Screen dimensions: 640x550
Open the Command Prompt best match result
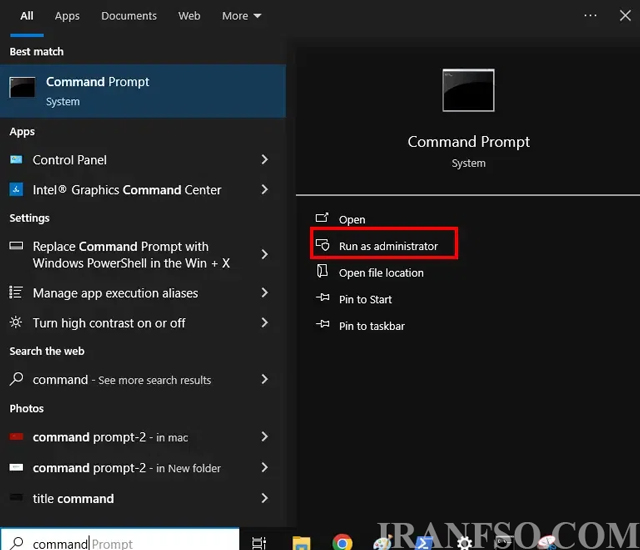click(143, 91)
